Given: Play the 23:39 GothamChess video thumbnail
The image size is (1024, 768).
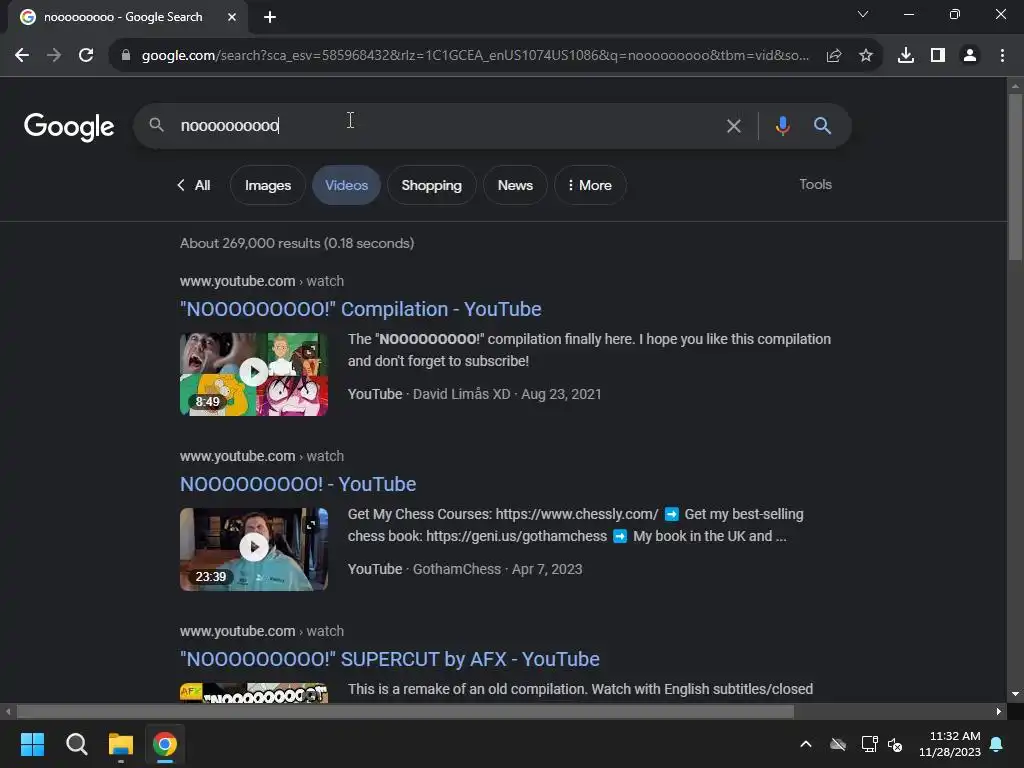Looking at the screenshot, I should (254, 549).
